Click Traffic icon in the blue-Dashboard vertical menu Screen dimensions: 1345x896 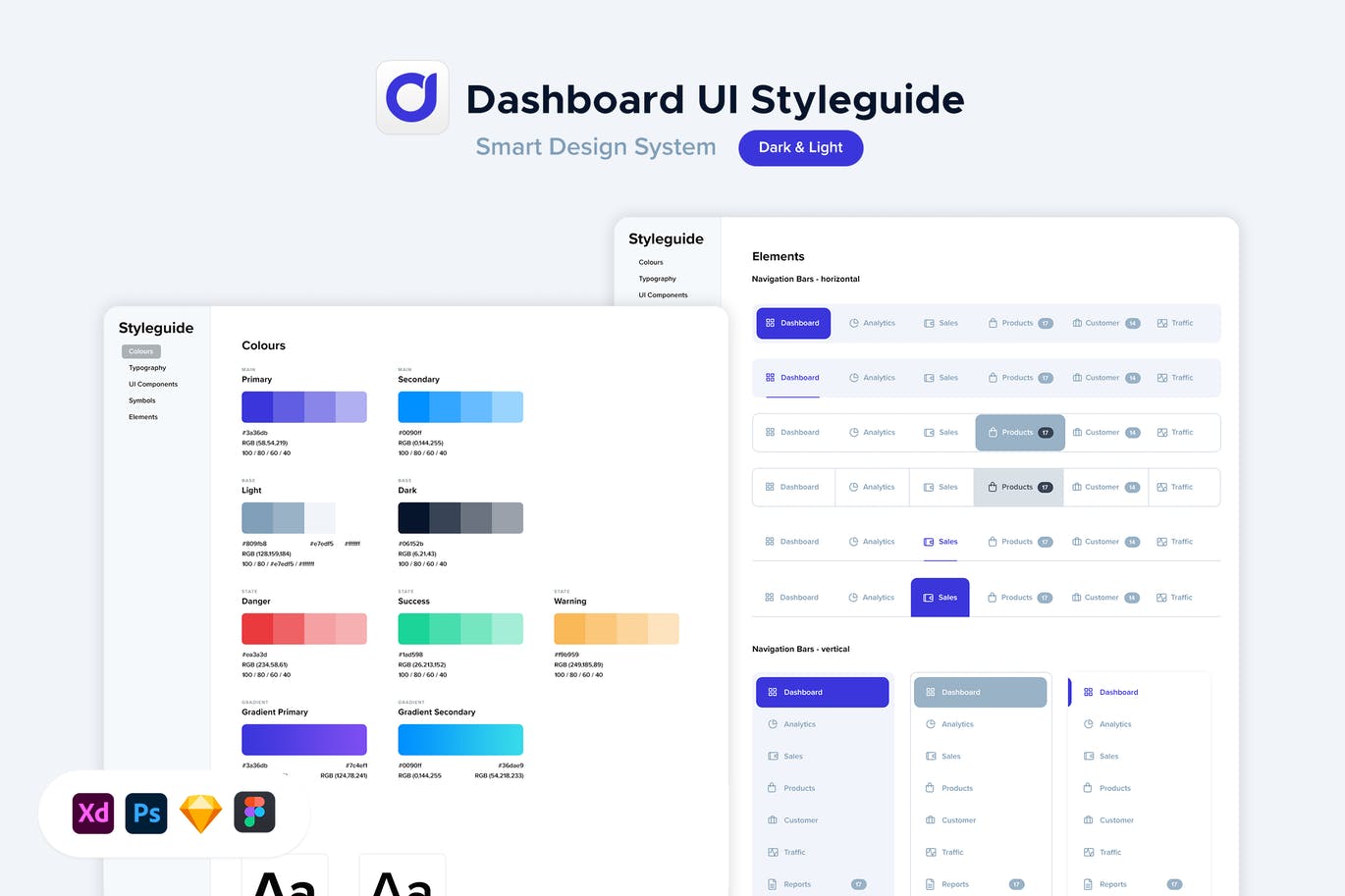(773, 852)
